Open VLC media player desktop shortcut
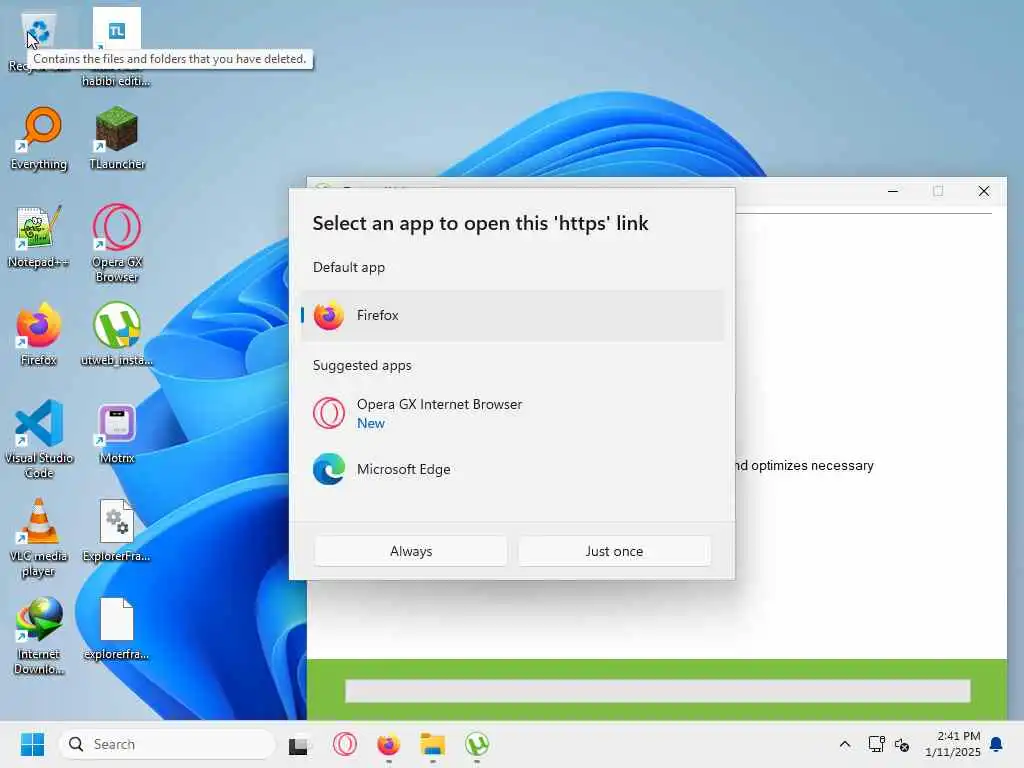The height and width of the screenshot is (768, 1024). coord(39,537)
